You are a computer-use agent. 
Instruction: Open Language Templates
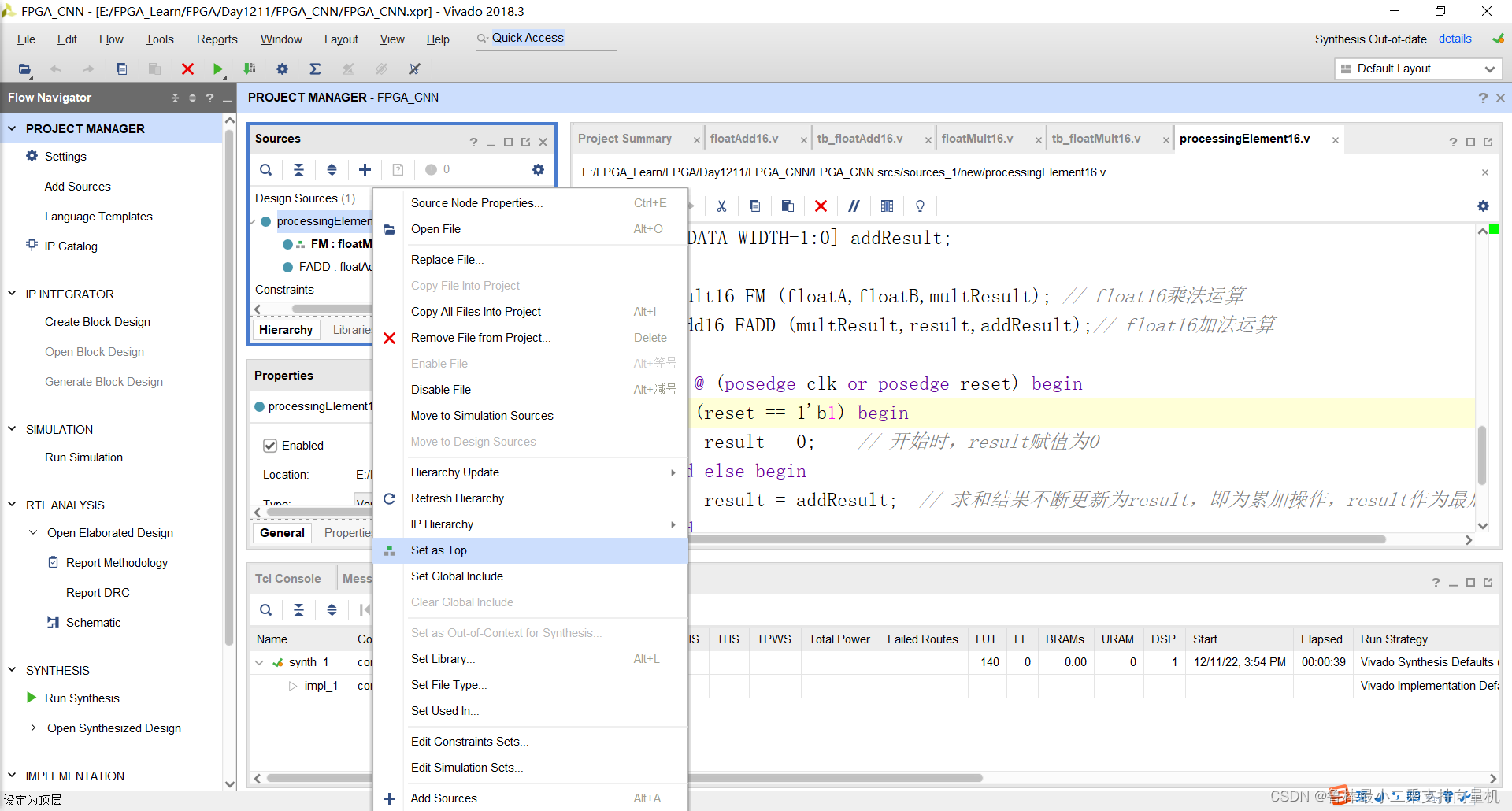(98, 217)
